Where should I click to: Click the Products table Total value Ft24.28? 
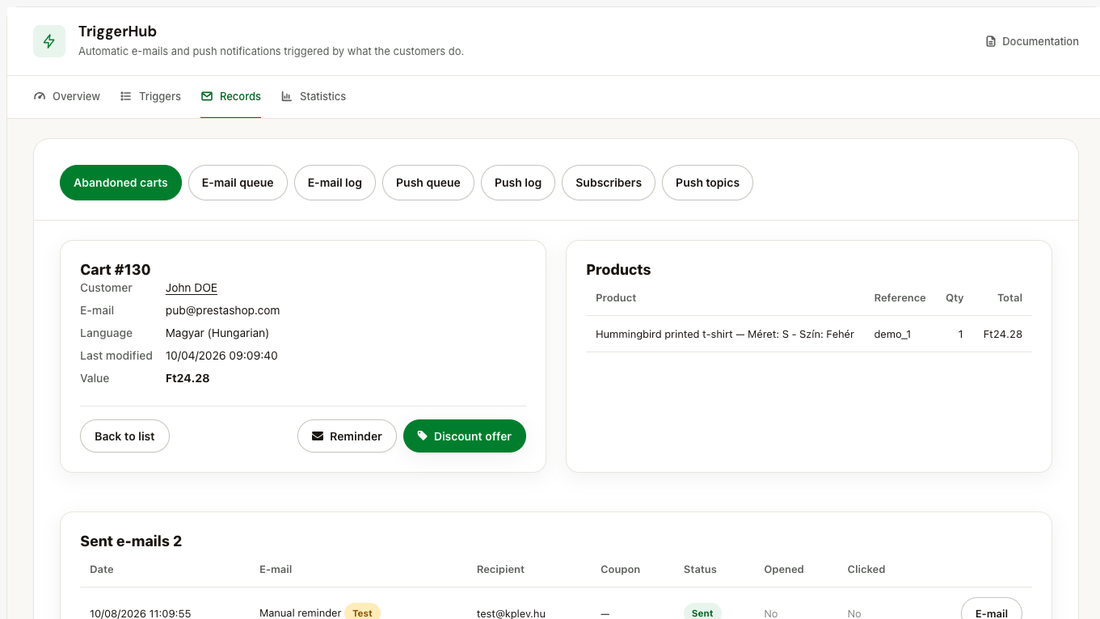pyautogui.click(x=1002, y=334)
